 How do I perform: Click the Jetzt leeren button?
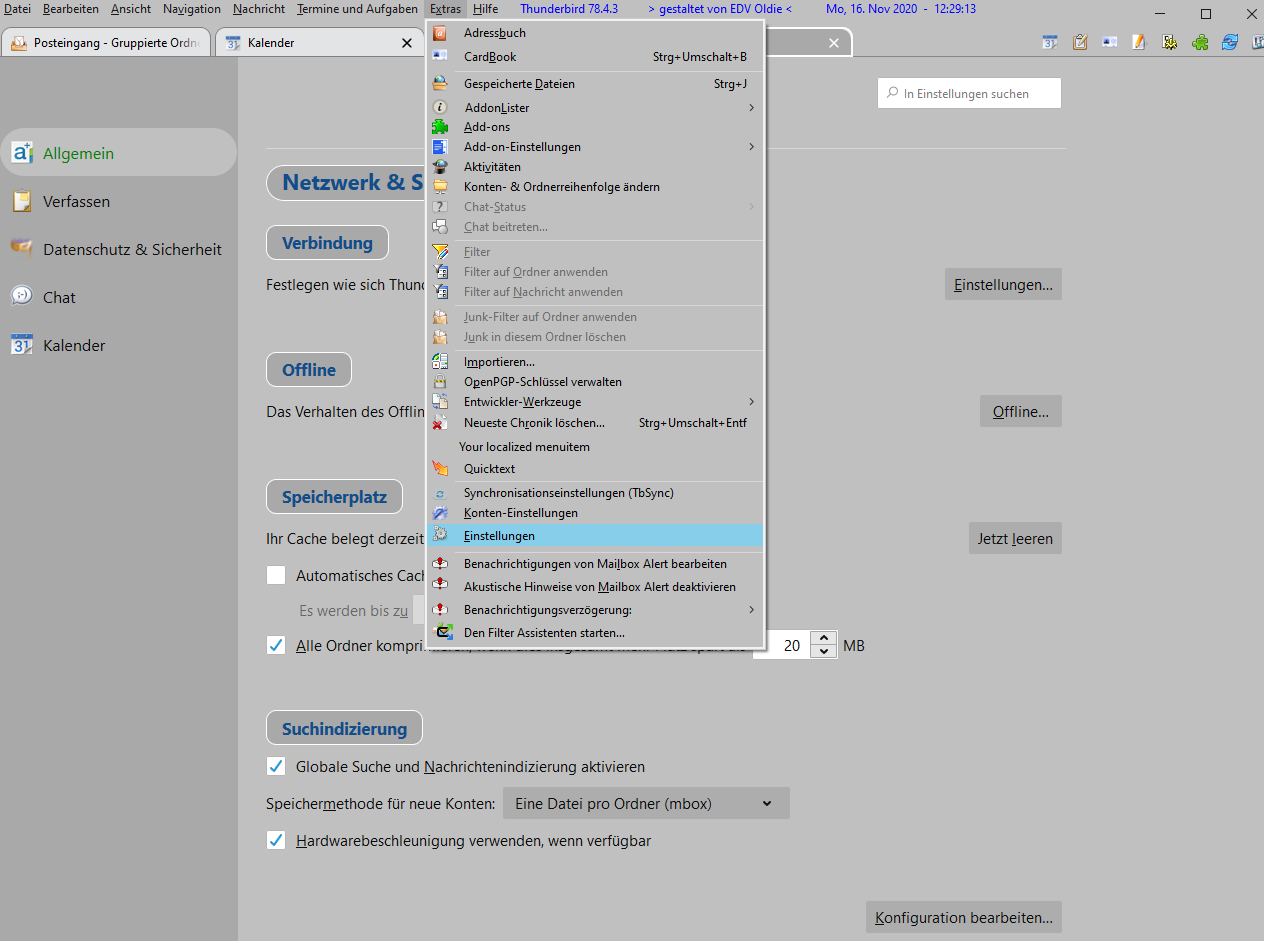point(1015,538)
